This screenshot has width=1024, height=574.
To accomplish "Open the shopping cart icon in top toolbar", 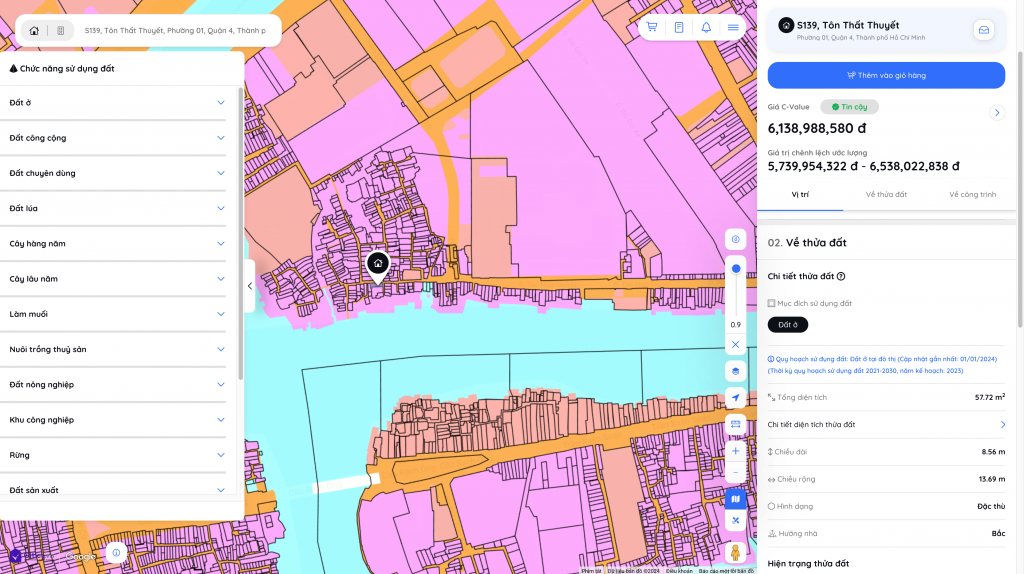I will click(x=652, y=27).
